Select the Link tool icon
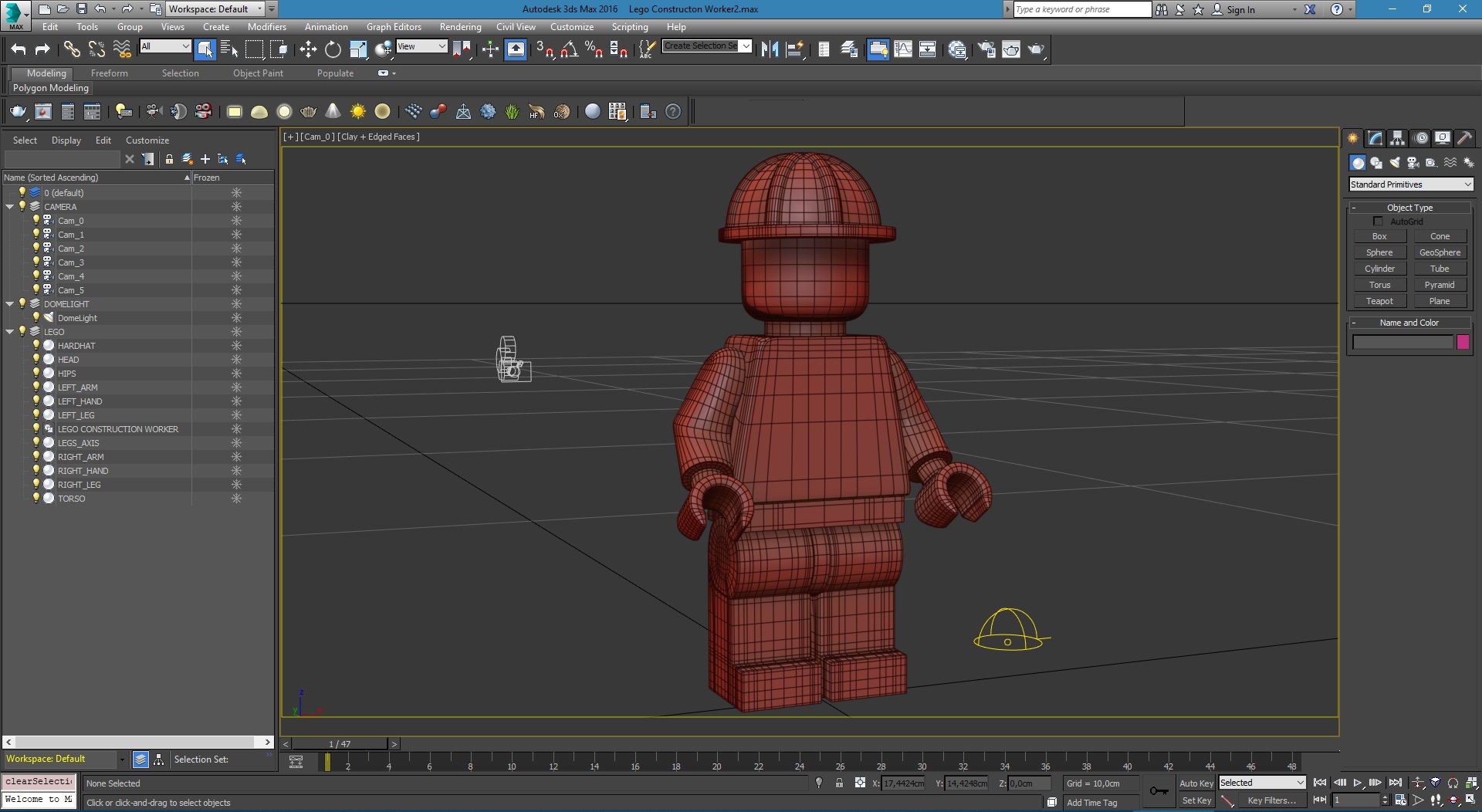 [72, 49]
